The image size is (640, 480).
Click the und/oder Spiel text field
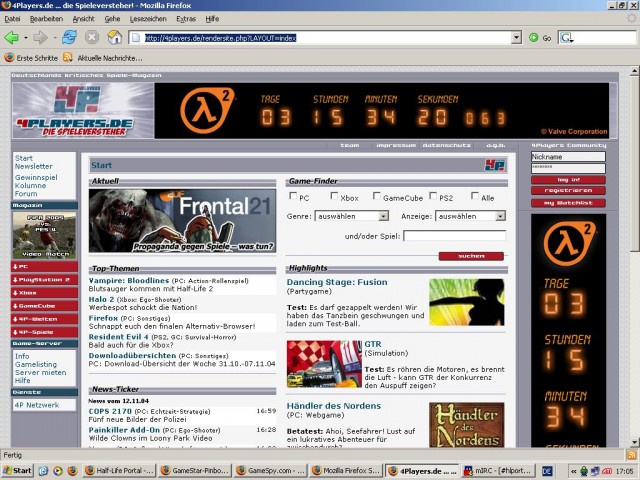(454, 236)
